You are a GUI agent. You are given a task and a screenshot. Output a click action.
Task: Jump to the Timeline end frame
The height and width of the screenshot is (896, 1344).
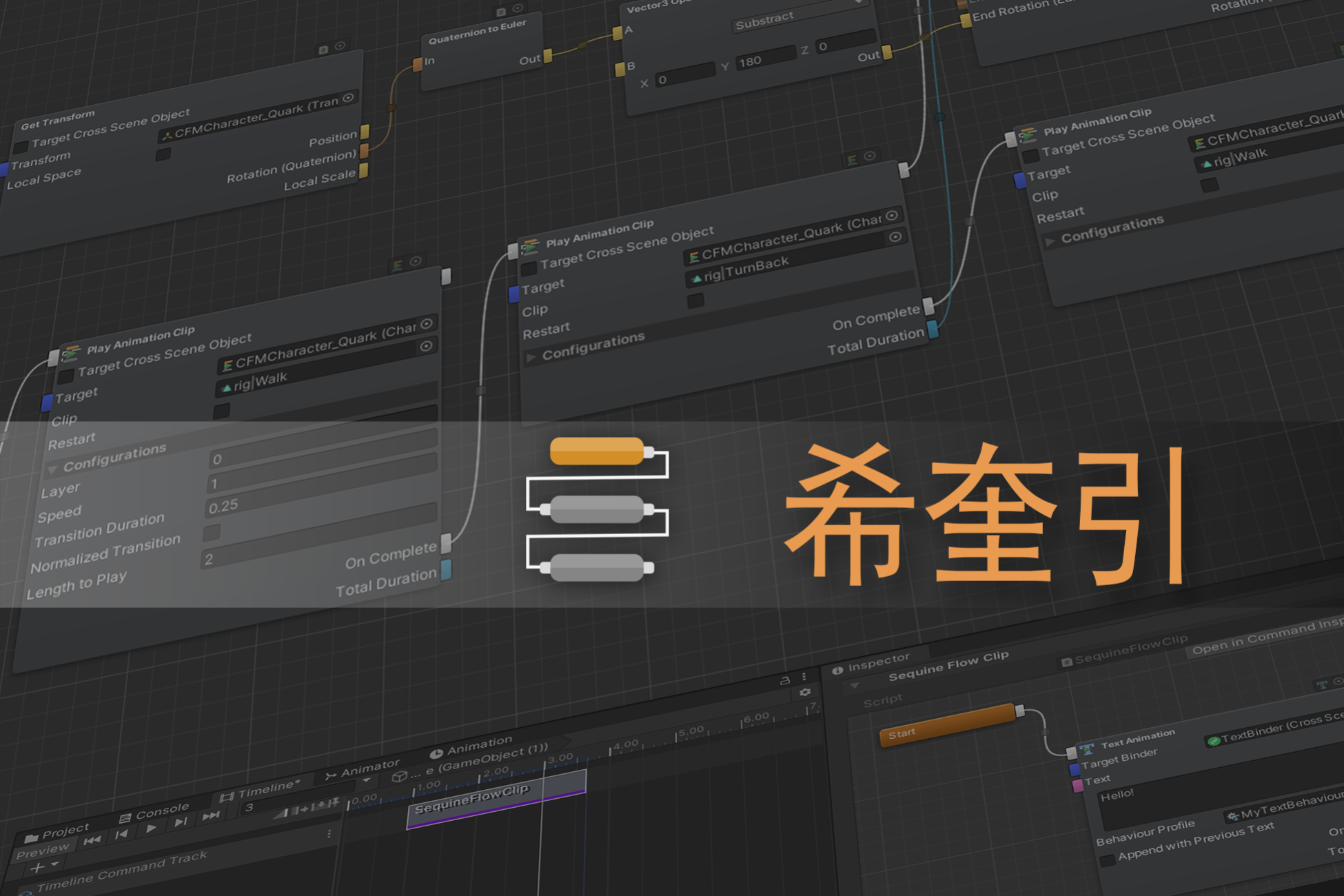[211, 816]
